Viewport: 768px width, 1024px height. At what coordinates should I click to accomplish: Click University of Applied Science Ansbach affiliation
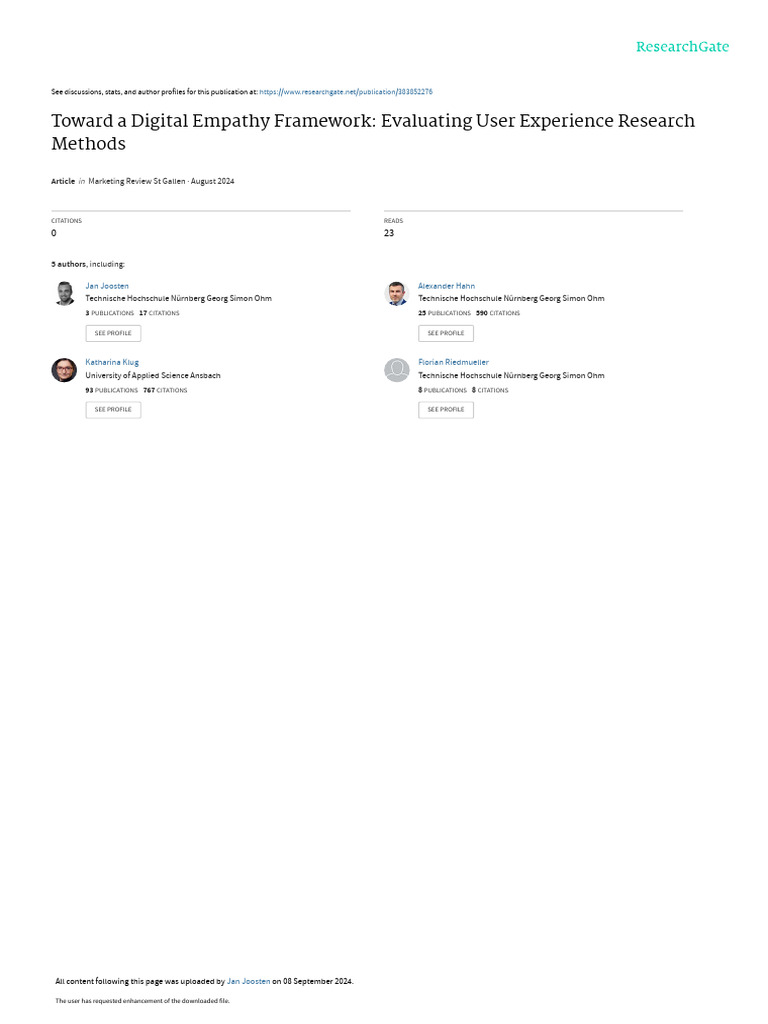click(153, 375)
